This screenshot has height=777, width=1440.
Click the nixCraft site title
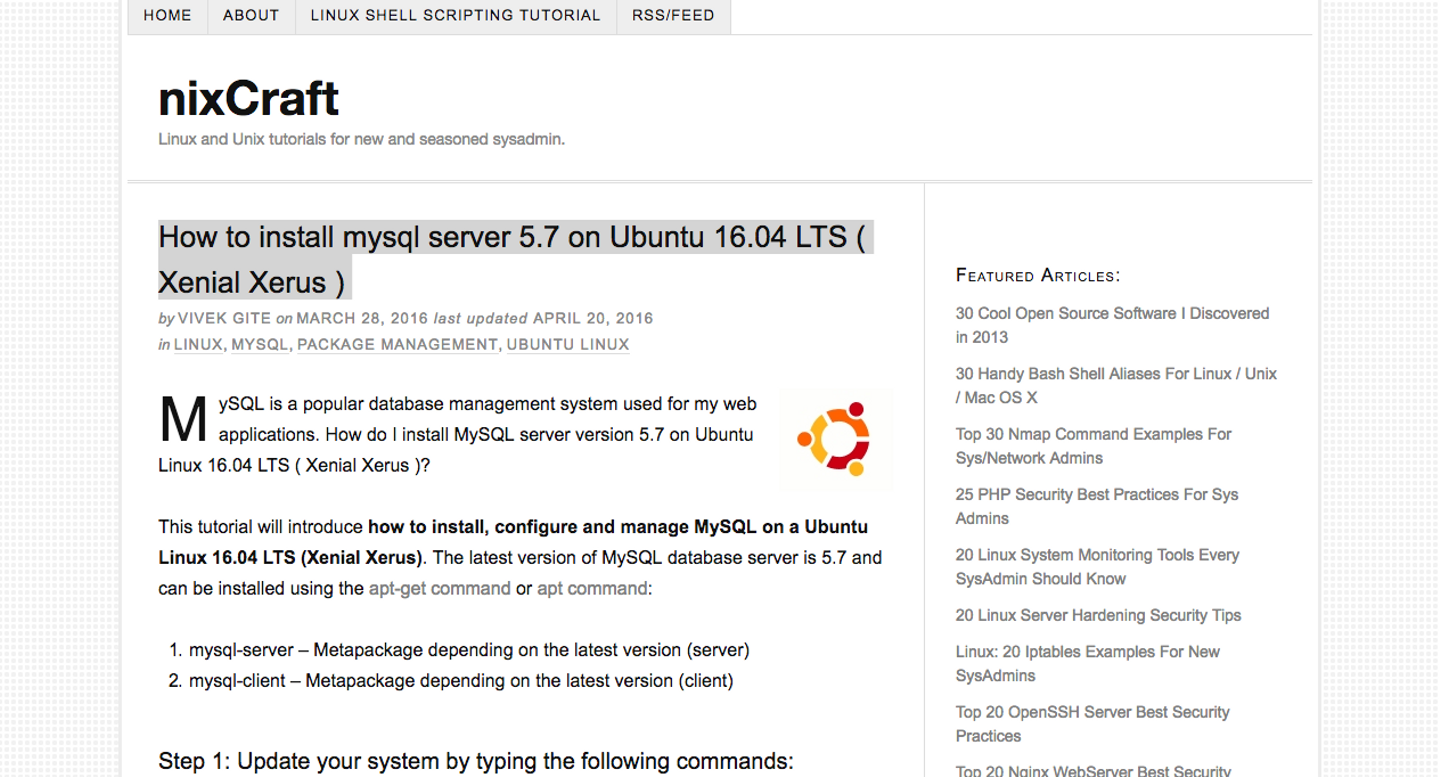click(248, 99)
